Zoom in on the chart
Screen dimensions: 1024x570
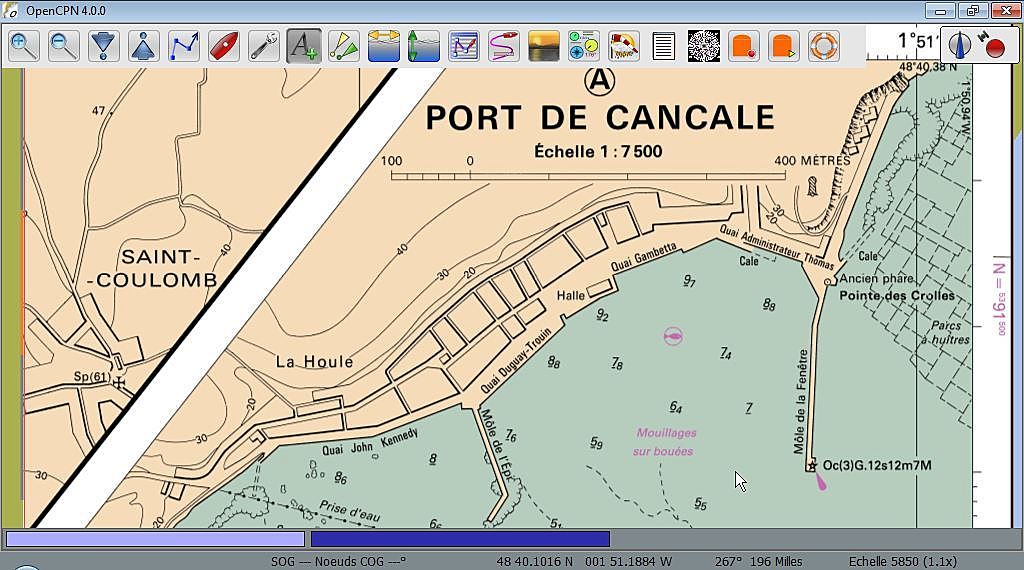[x=24, y=46]
